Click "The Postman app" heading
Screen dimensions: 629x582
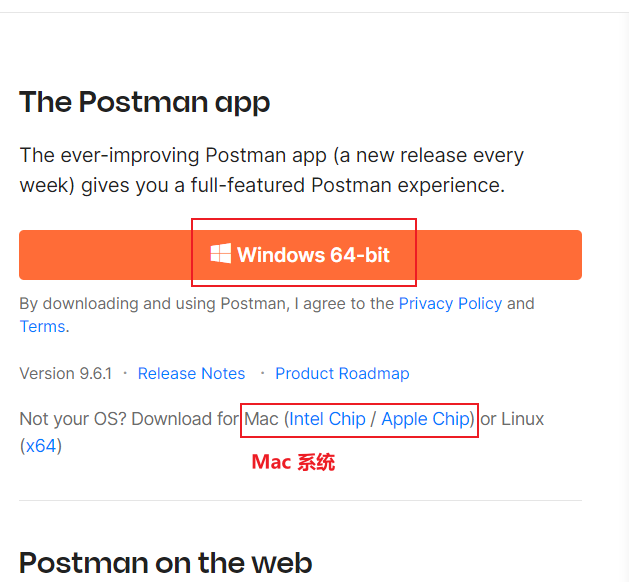pos(144,102)
